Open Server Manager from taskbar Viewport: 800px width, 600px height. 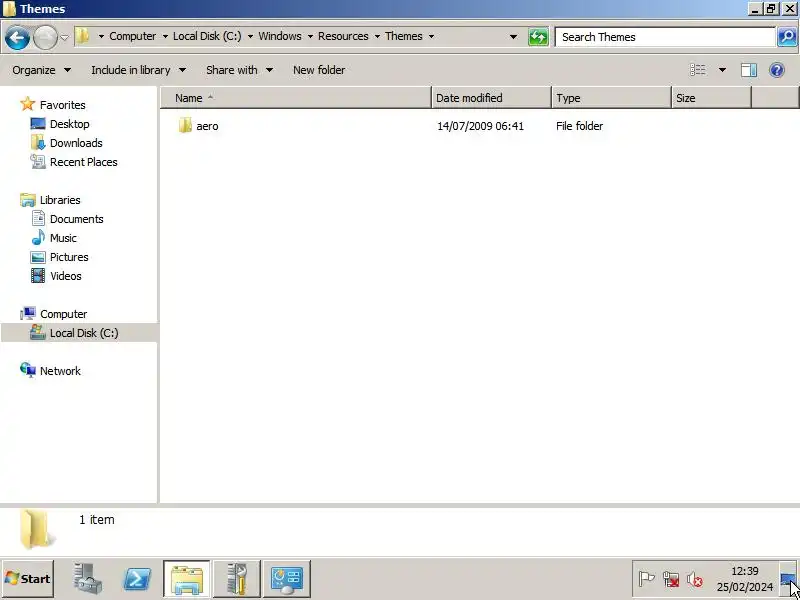tap(87, 579)
